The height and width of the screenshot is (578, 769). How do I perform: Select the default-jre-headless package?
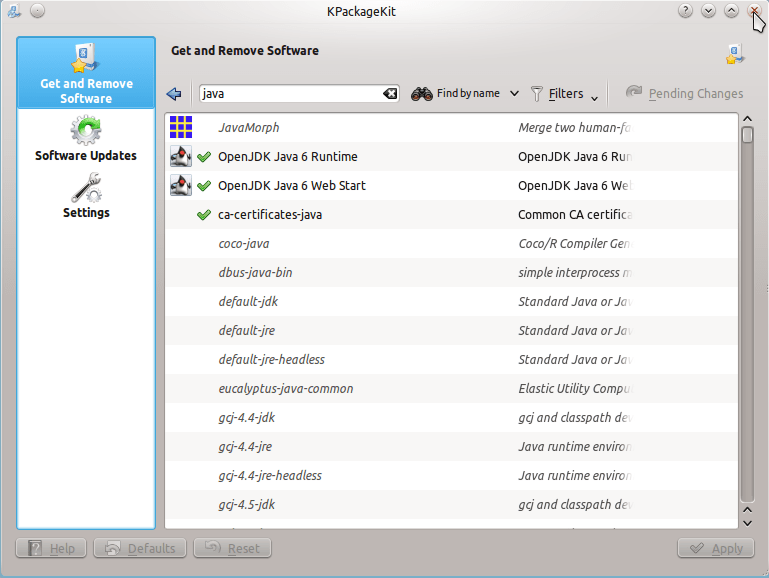[451, 359]
